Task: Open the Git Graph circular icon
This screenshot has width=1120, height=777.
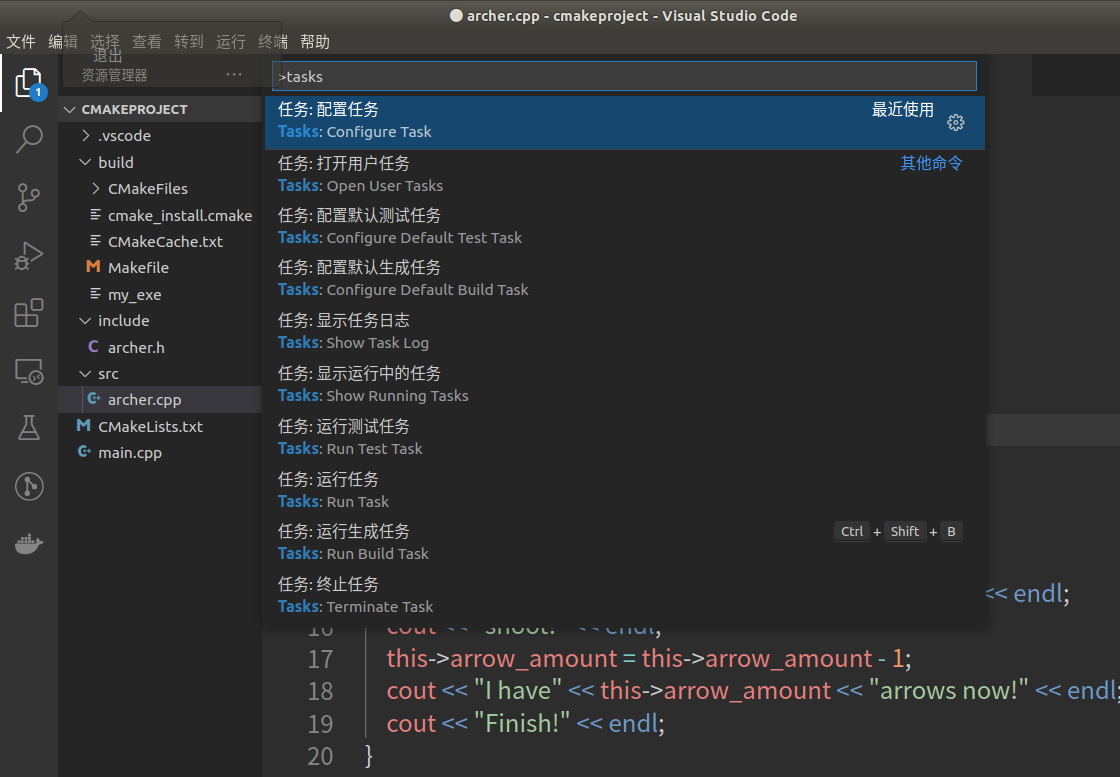Action: (x=29, y=486)
